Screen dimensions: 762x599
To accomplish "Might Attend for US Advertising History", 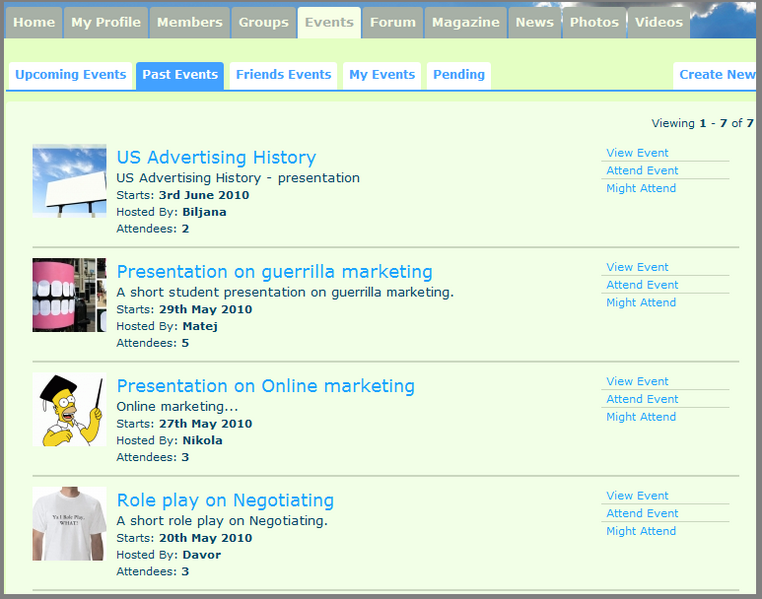I will click(641, 188).
